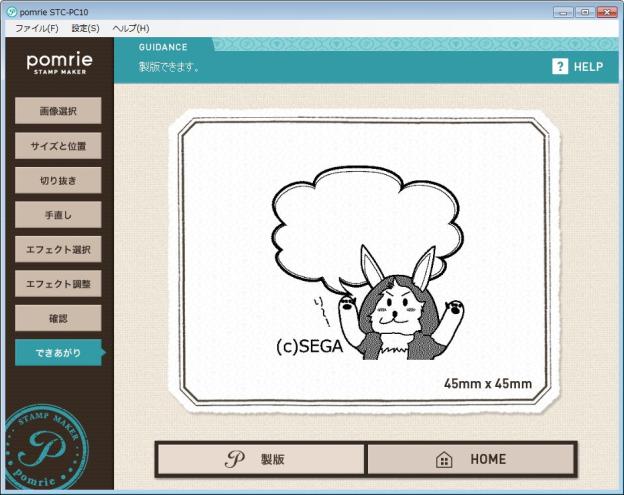Click the HELP question mark icon
Viewport: 624px width, 495px height.
coord(560,66)
